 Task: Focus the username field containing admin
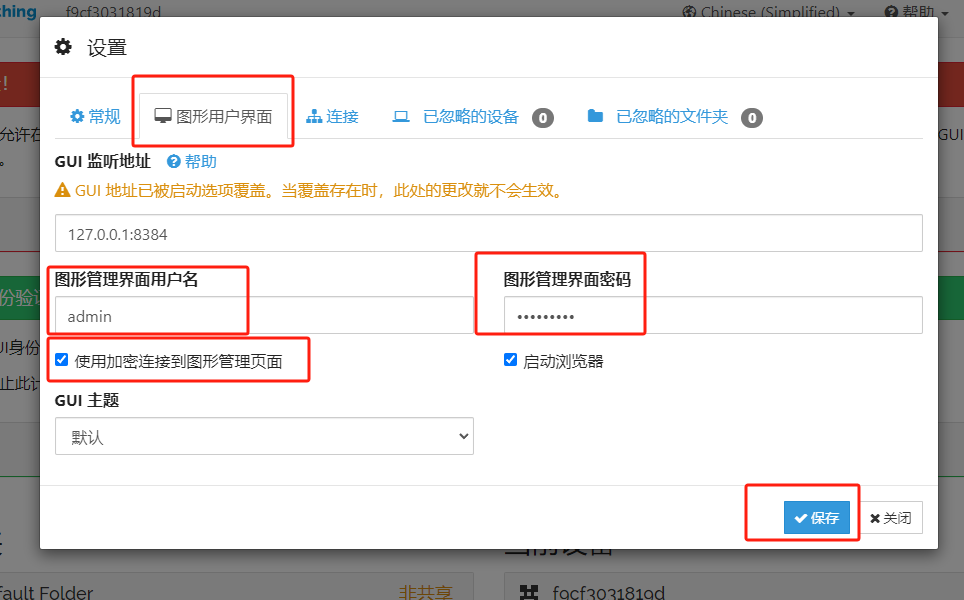[x=264, y=315]
